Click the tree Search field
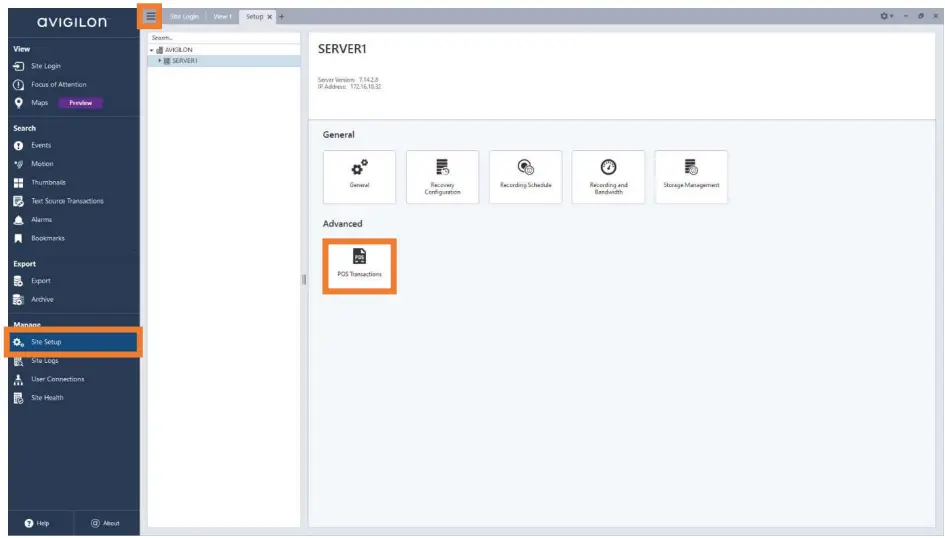The height and width of the screenshot is (538, 945). pos(224,37)
